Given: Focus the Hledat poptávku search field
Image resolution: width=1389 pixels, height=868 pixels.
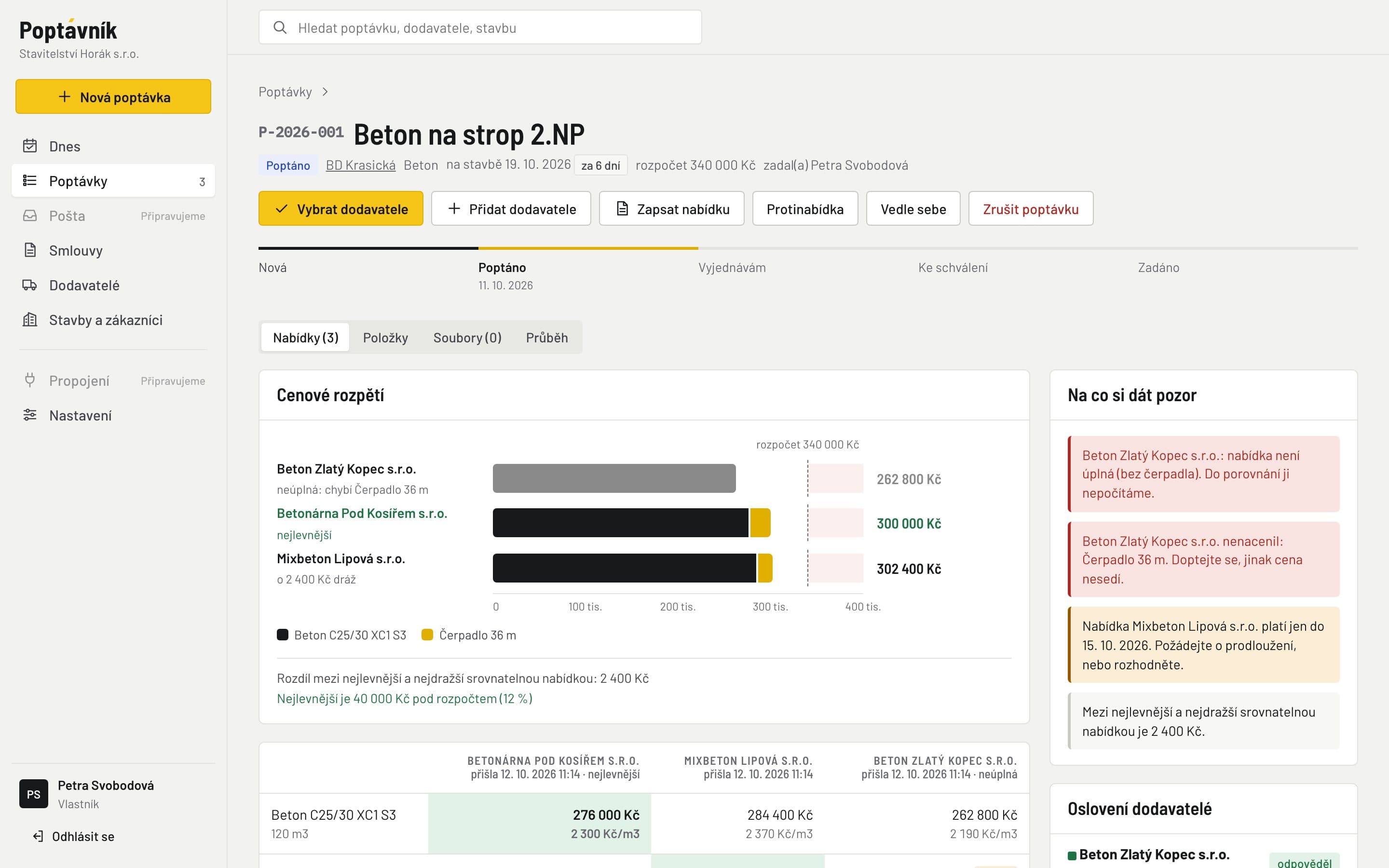Looking at the screenshot, I should point(480,27).
